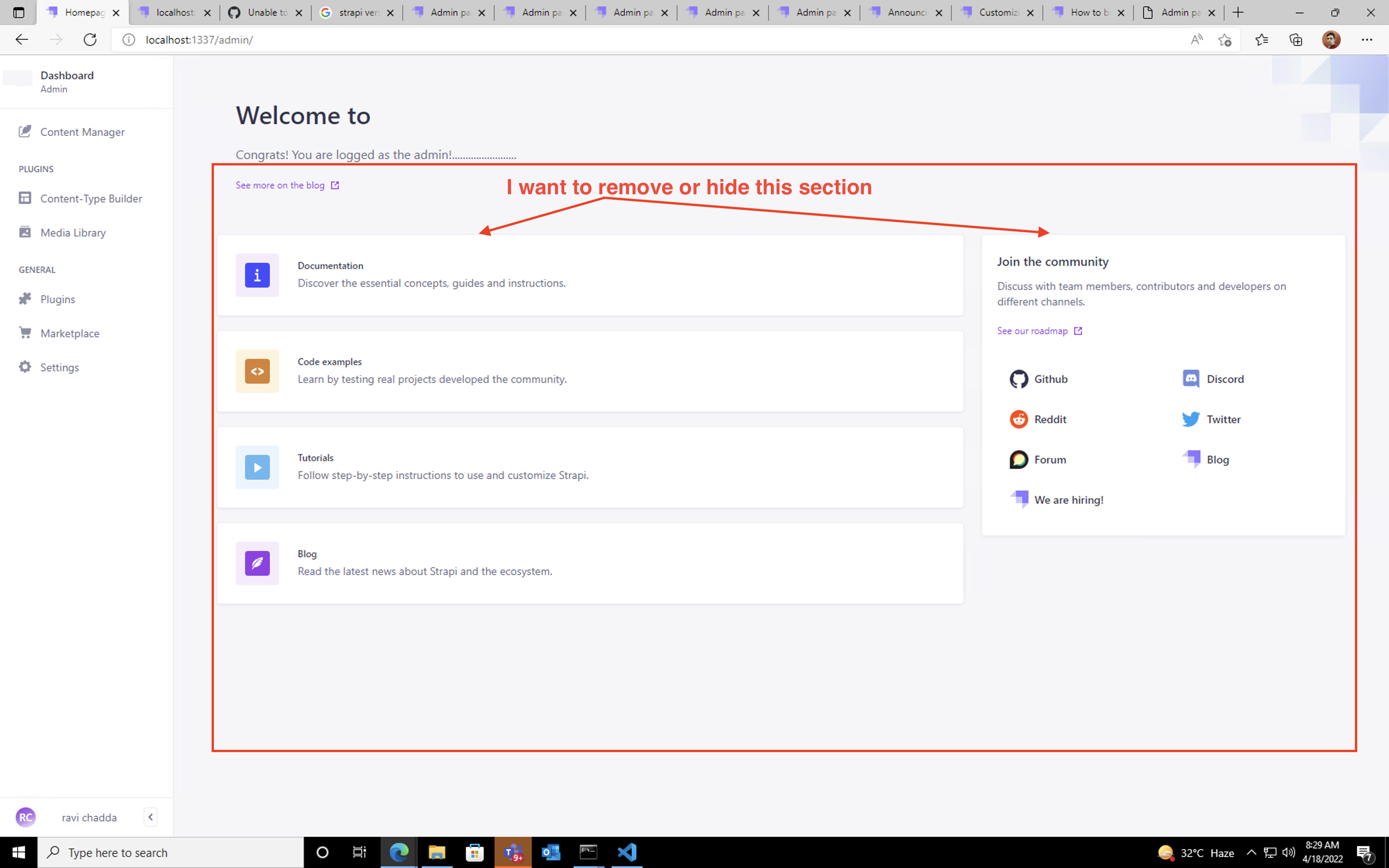Launch Visual Studio Code from the taskbar

[627, 852]
